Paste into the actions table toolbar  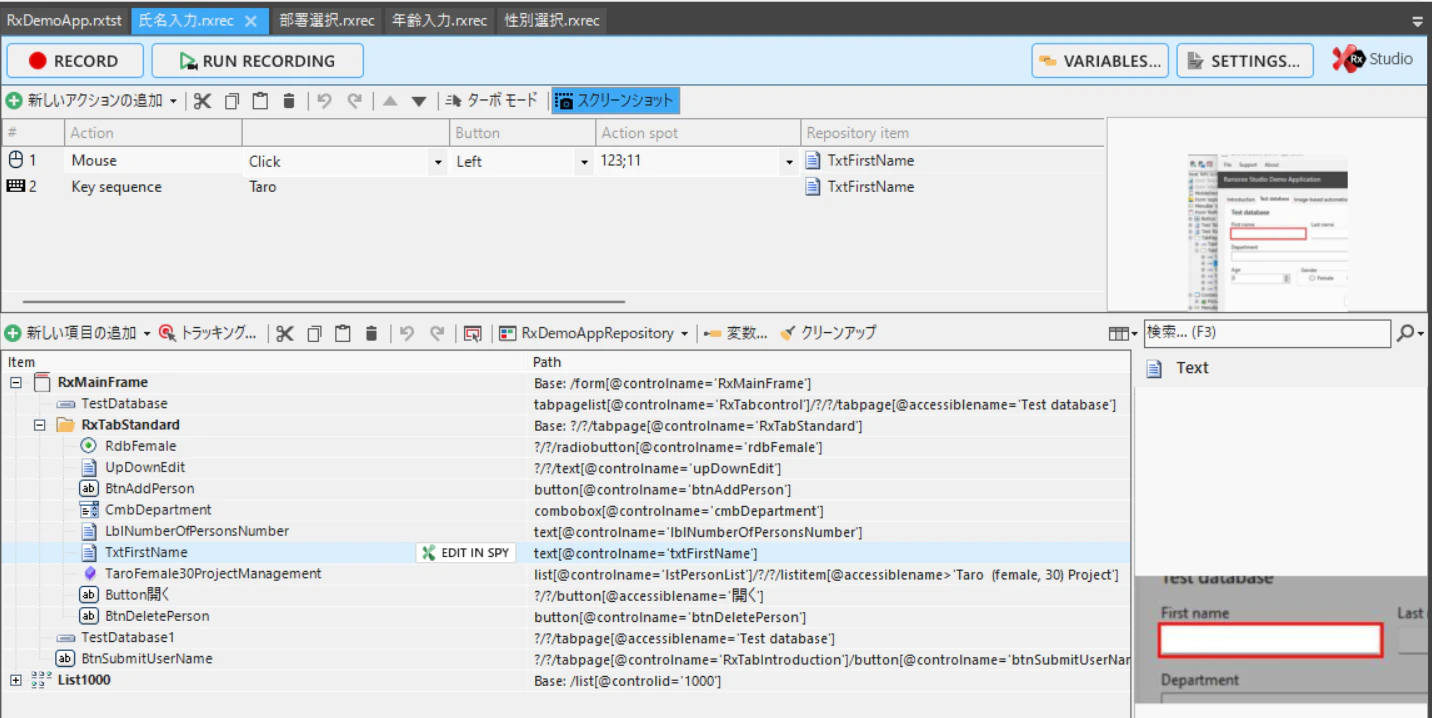tap(260, 101)
